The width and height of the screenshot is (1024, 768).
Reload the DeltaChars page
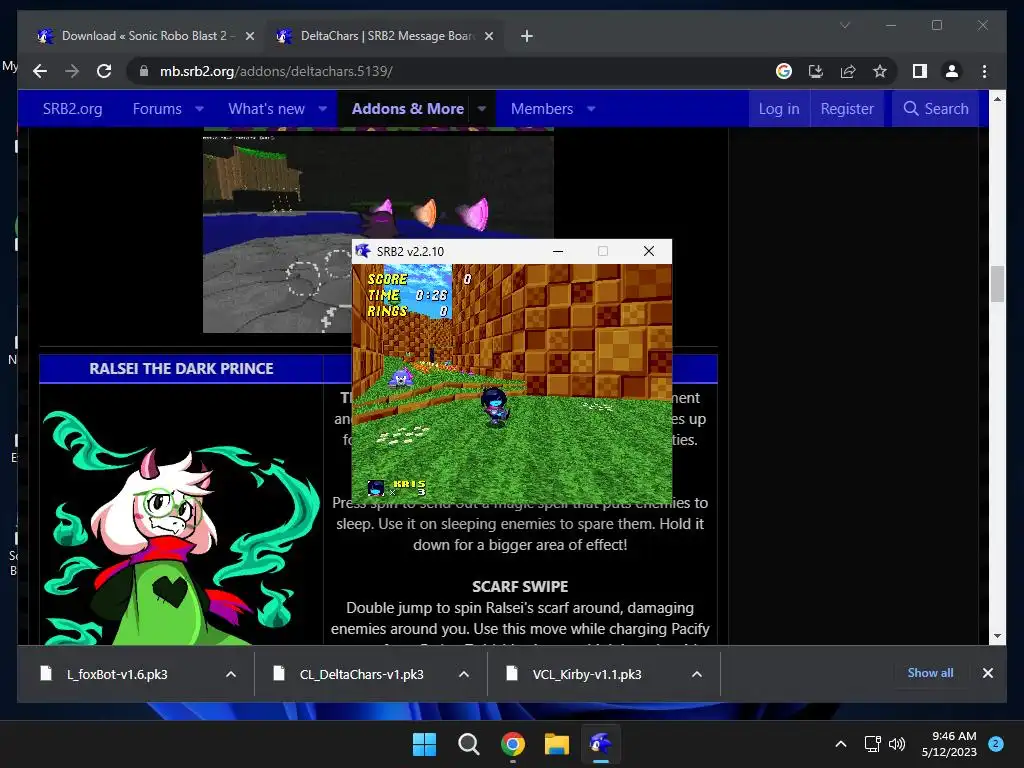104,71
